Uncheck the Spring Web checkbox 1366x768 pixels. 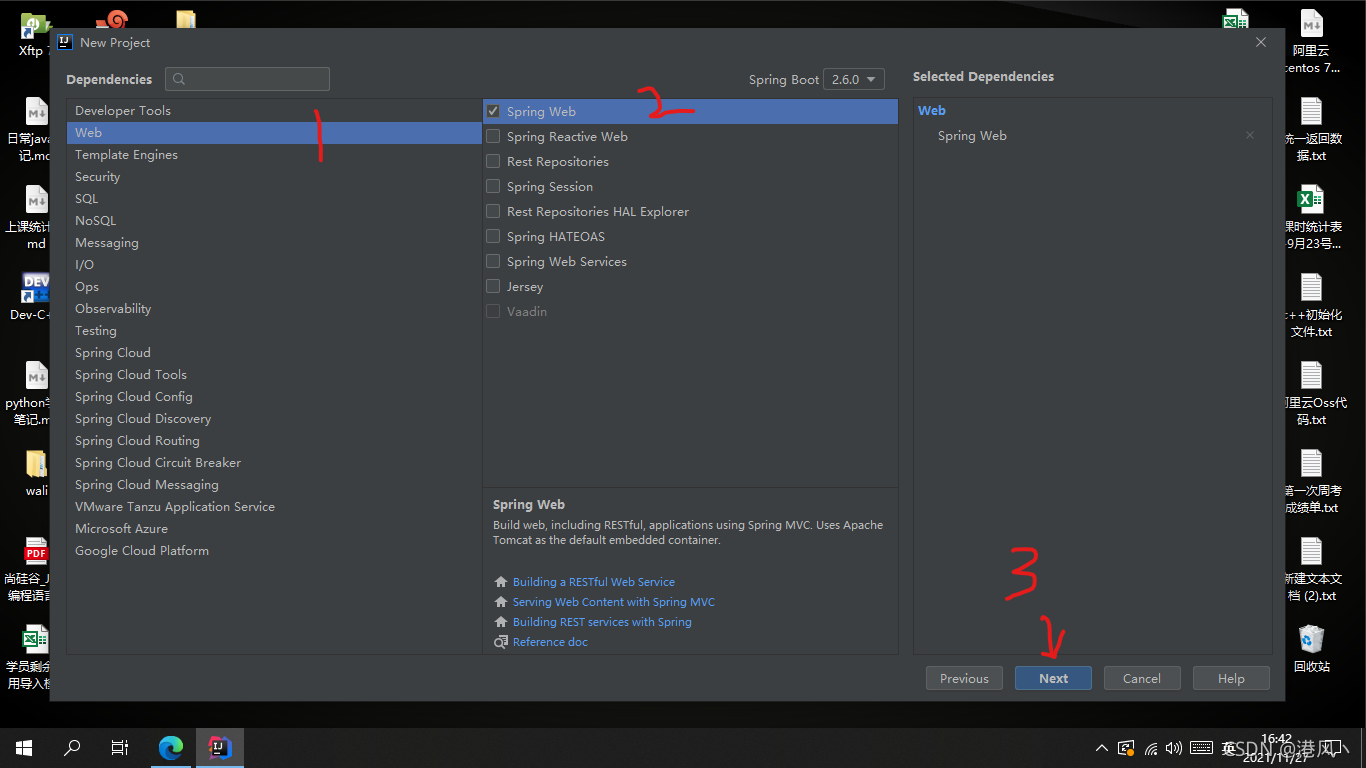[x=493, y=111]
